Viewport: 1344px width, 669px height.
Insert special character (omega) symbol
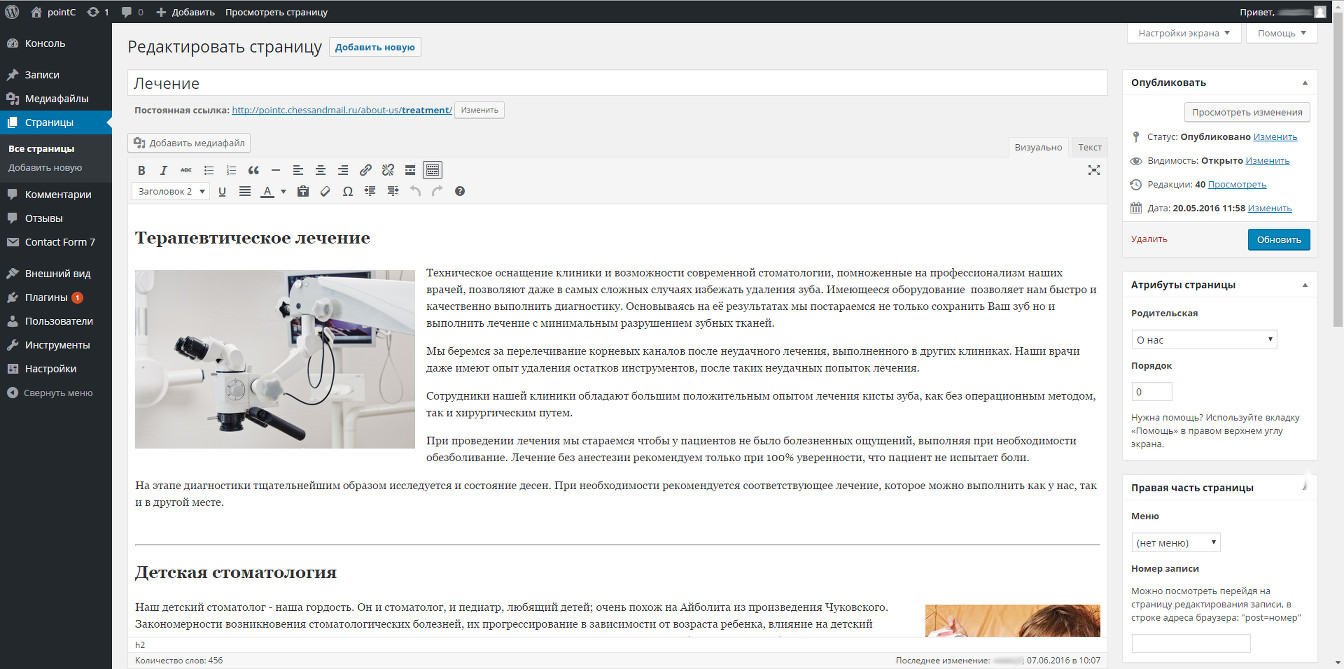[x=347, y=191]
